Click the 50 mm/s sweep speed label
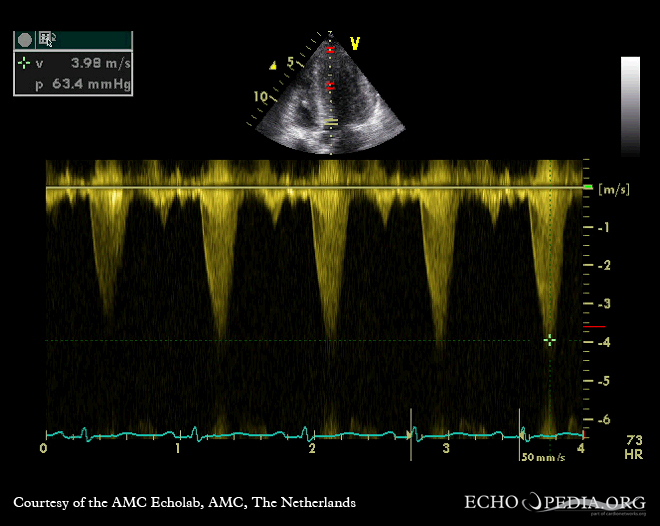 [543, 456]
